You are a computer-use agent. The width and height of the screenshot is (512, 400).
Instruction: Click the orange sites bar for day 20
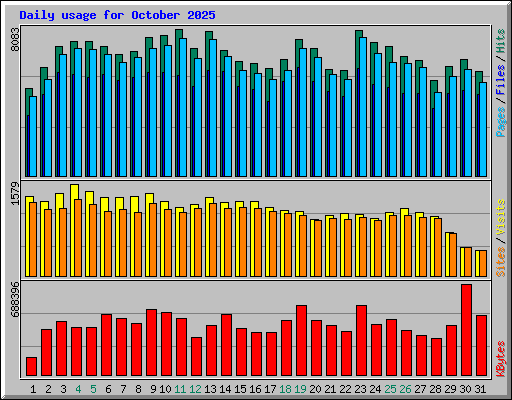coord(318,248)
